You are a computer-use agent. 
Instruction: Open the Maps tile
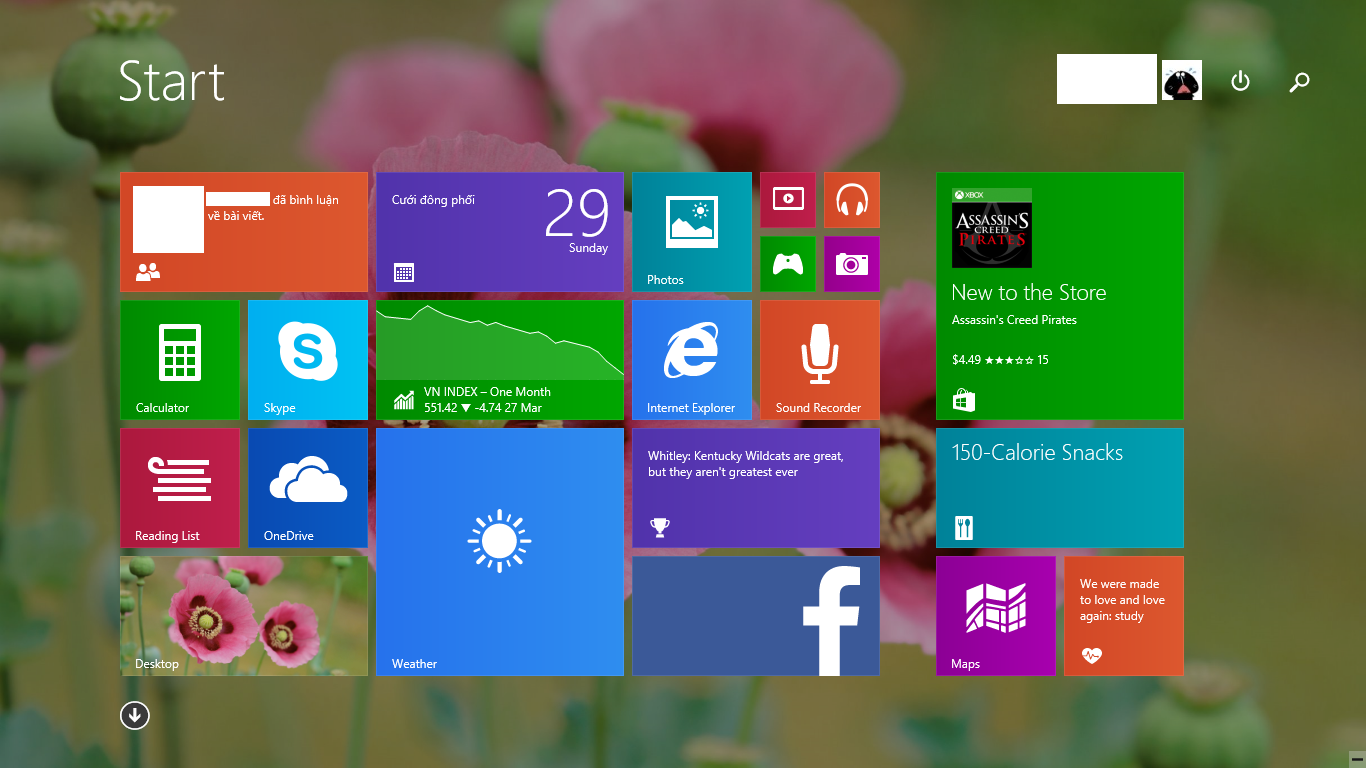click(996, 616)
